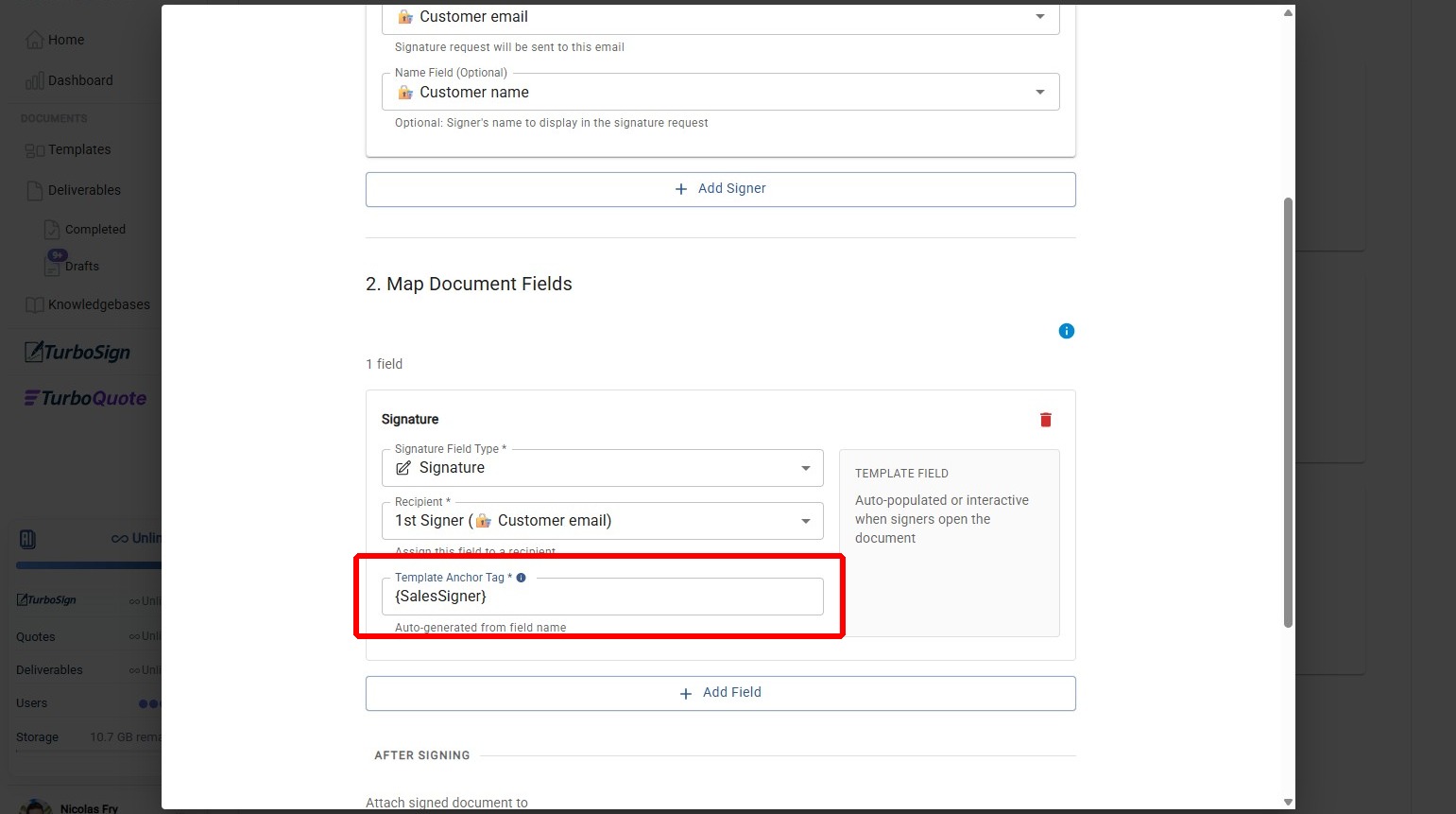Delete the Signature field with trash icon
The height and width of the screenshot is (814, 1456).
tap(1045, 420)
